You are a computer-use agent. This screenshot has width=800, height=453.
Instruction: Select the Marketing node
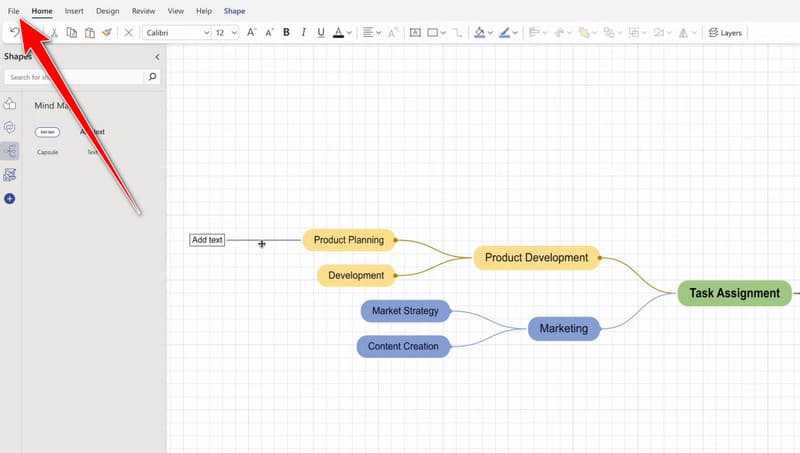coord(564,329)
